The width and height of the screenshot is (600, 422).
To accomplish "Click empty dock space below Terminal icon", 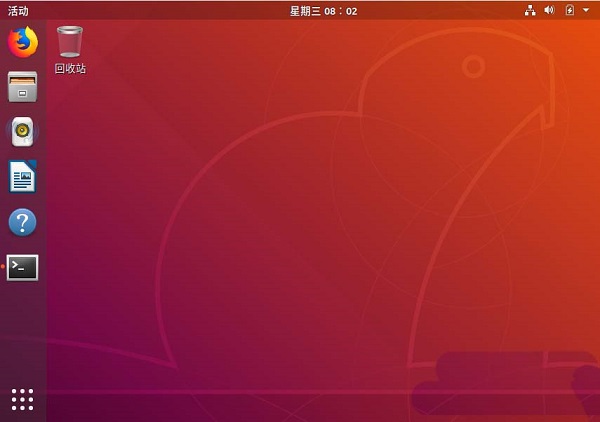I will (x=22, y=330).
